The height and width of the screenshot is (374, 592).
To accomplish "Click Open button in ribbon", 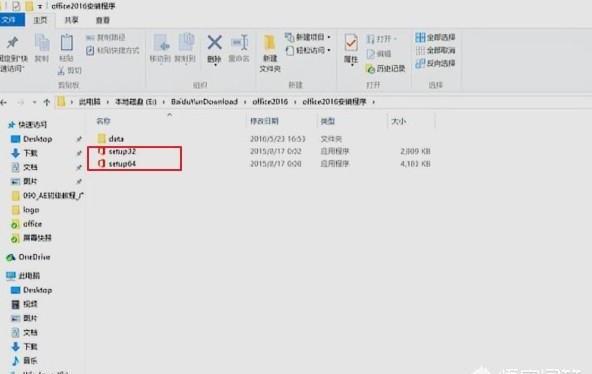I will [x=381, y=38].
